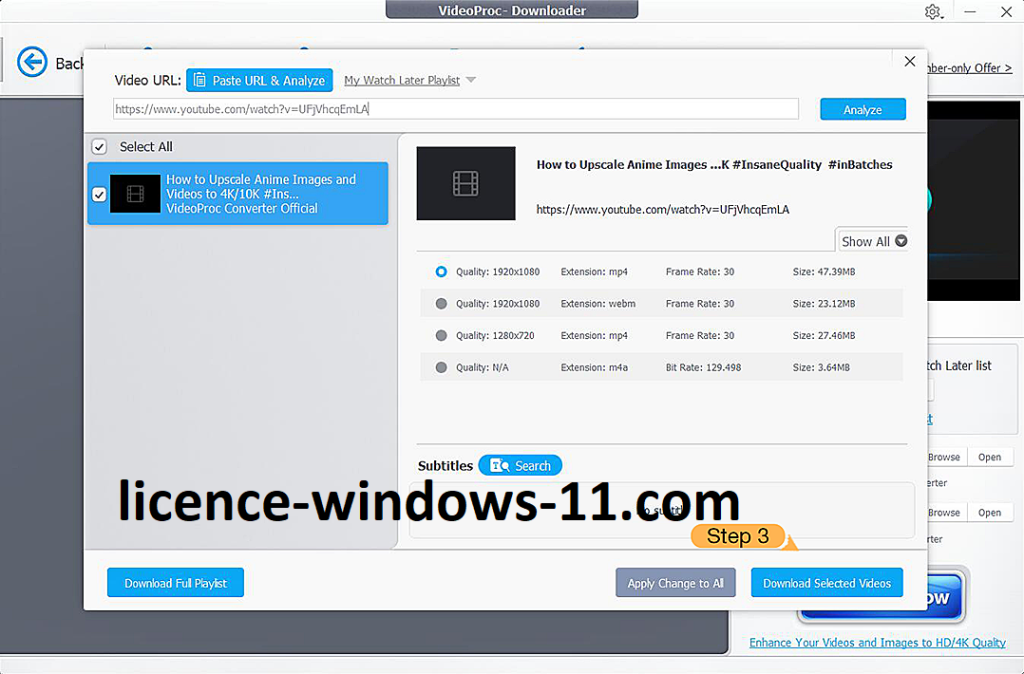This screenshot has height=674, width=1024.
Task: Choose the 1280x720 mp4 format
Action: pyautogui.click(x=441, y=336)
